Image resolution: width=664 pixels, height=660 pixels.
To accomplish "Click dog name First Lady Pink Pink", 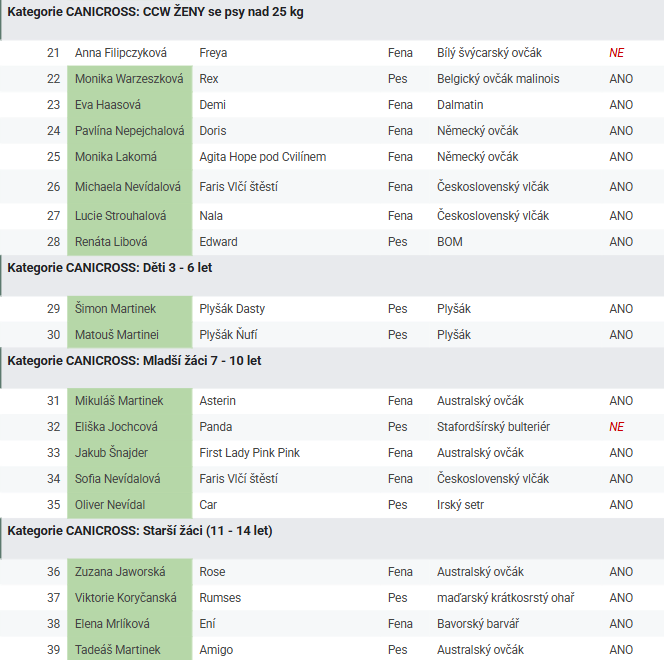I will coord(250,453).
